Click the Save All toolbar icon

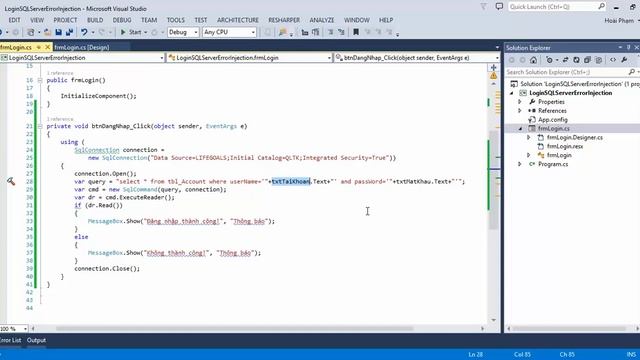tap(69, 32)
